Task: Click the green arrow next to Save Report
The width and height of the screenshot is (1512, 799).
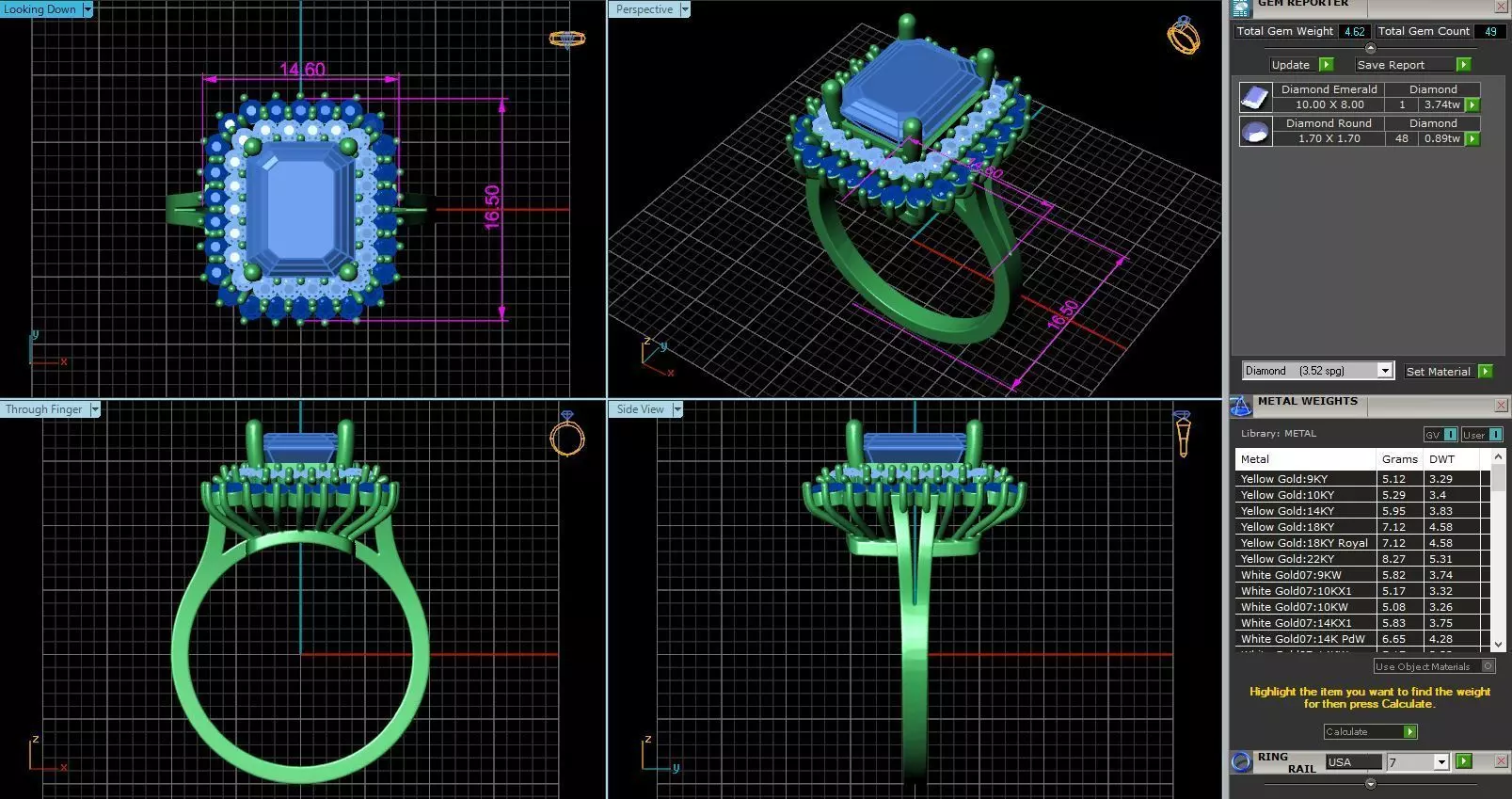Action: coord(1463,65)
